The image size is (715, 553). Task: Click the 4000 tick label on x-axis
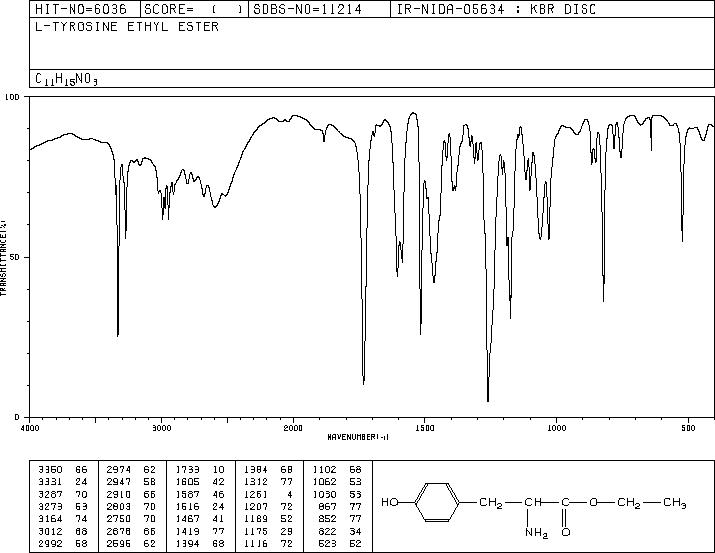coord(30,428)
